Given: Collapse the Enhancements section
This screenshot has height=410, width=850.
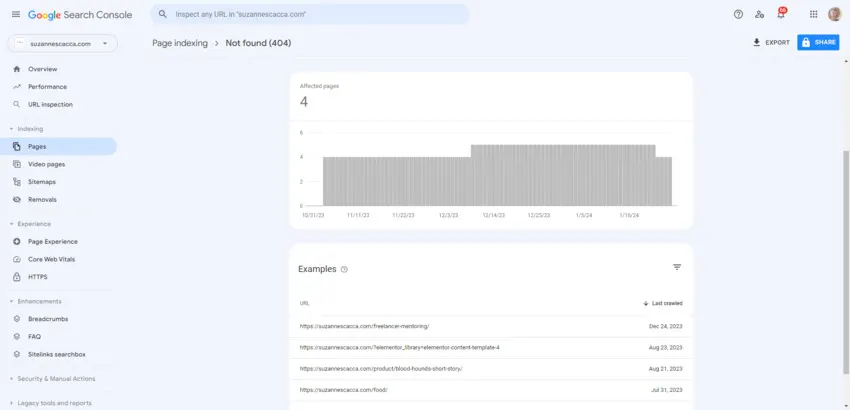Looking at the screenshot, I should coord(35,301).
